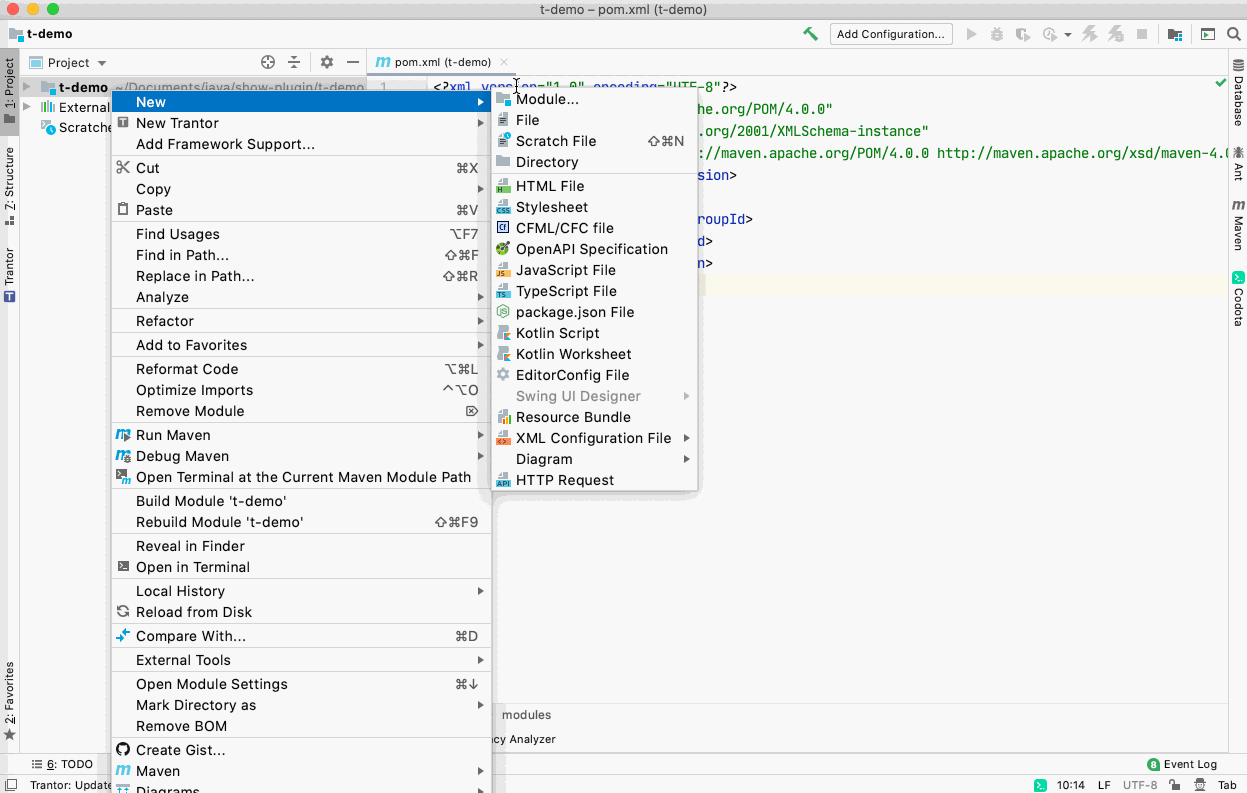1247x793 pixels.
Task: Click the Create Gist GitHub icon
Action: (123, 750)
